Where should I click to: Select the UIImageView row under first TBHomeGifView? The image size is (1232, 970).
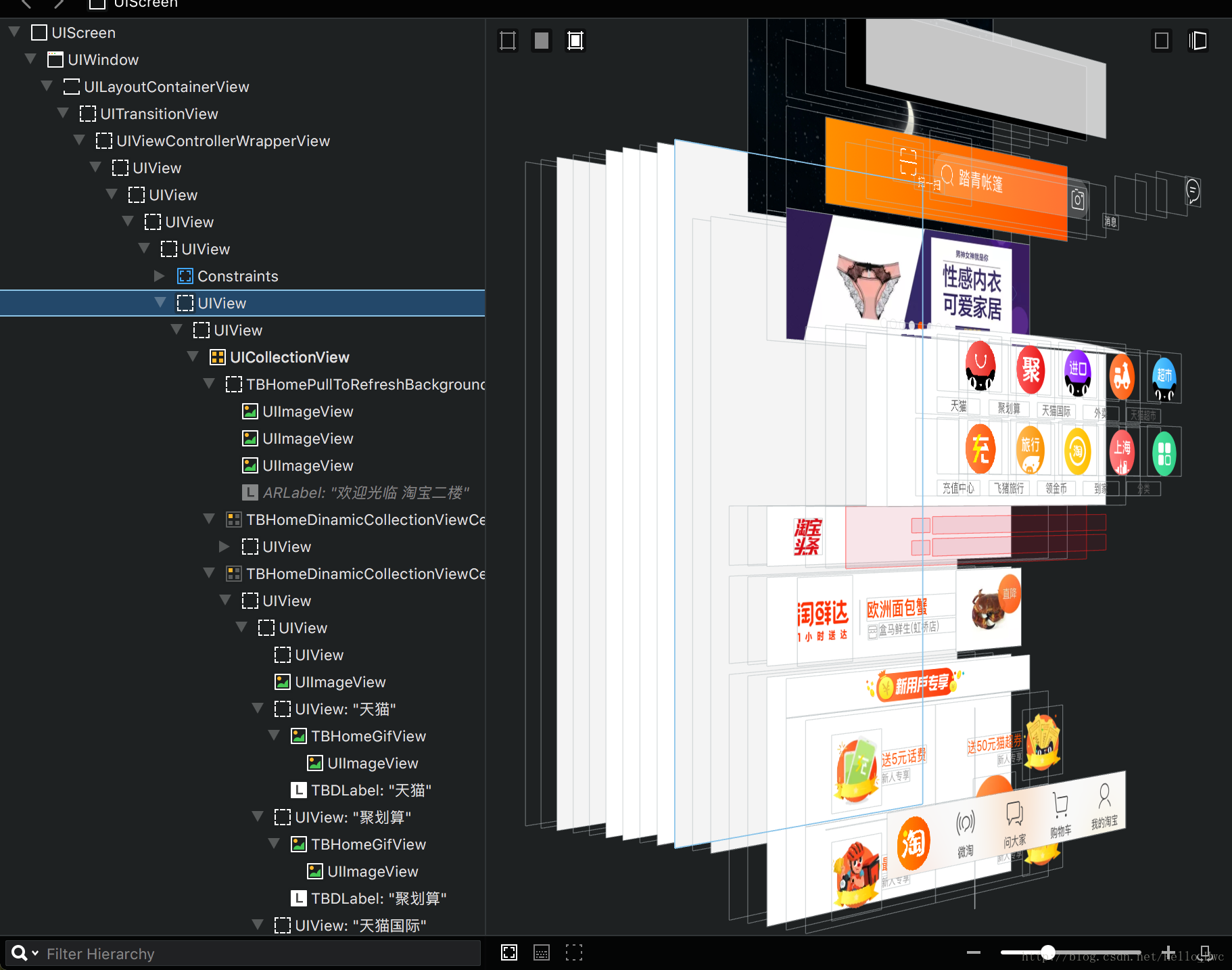pos(243,763)
